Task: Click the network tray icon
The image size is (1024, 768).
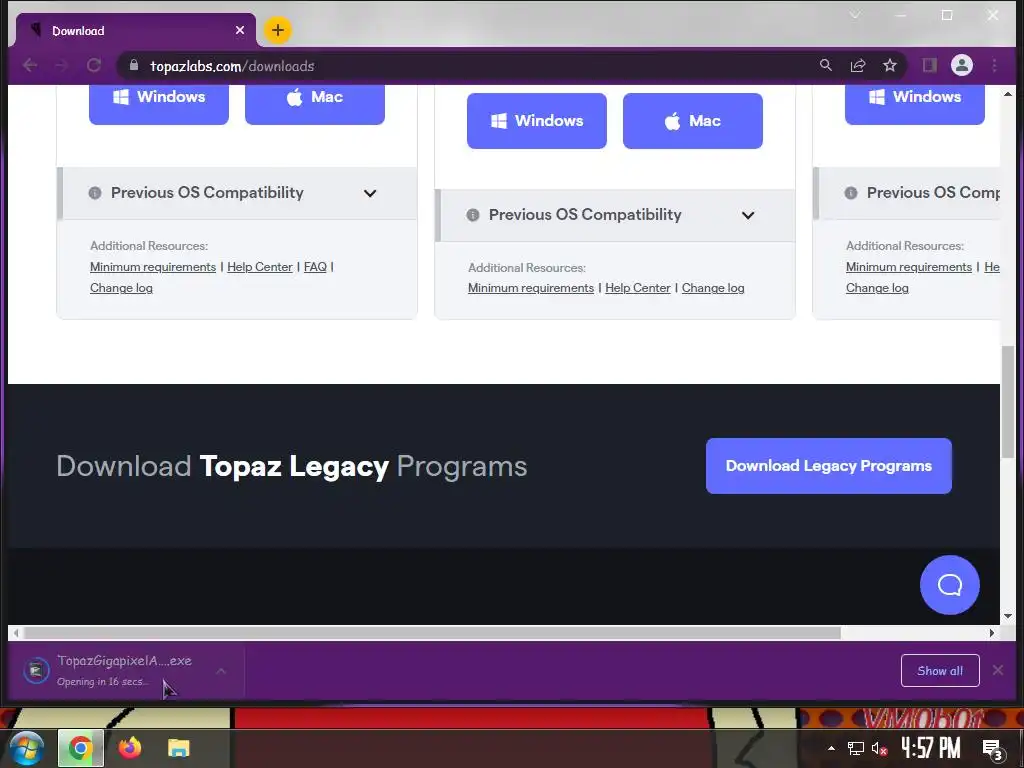Action: click(x=856, y=748)
